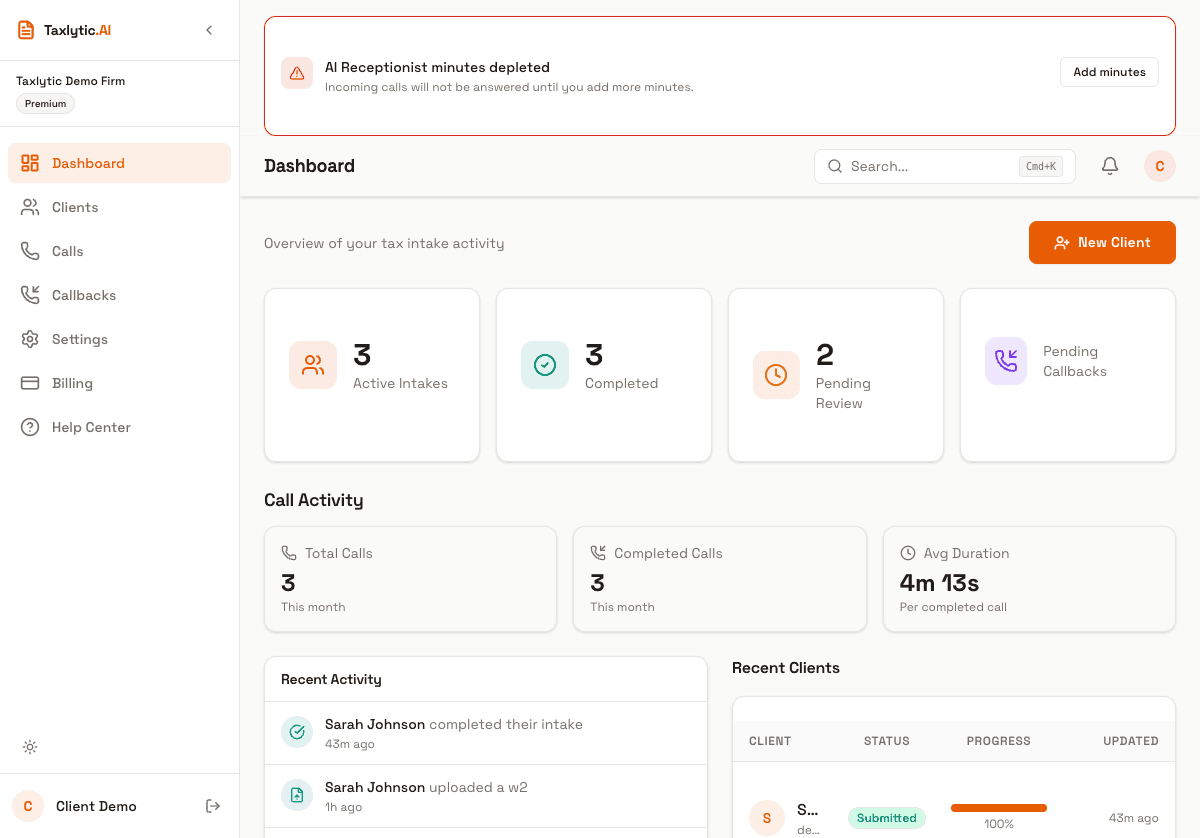Select the Premium plan badge
This screenshot has width=1200, height=838.
click(x=45, y=103)
